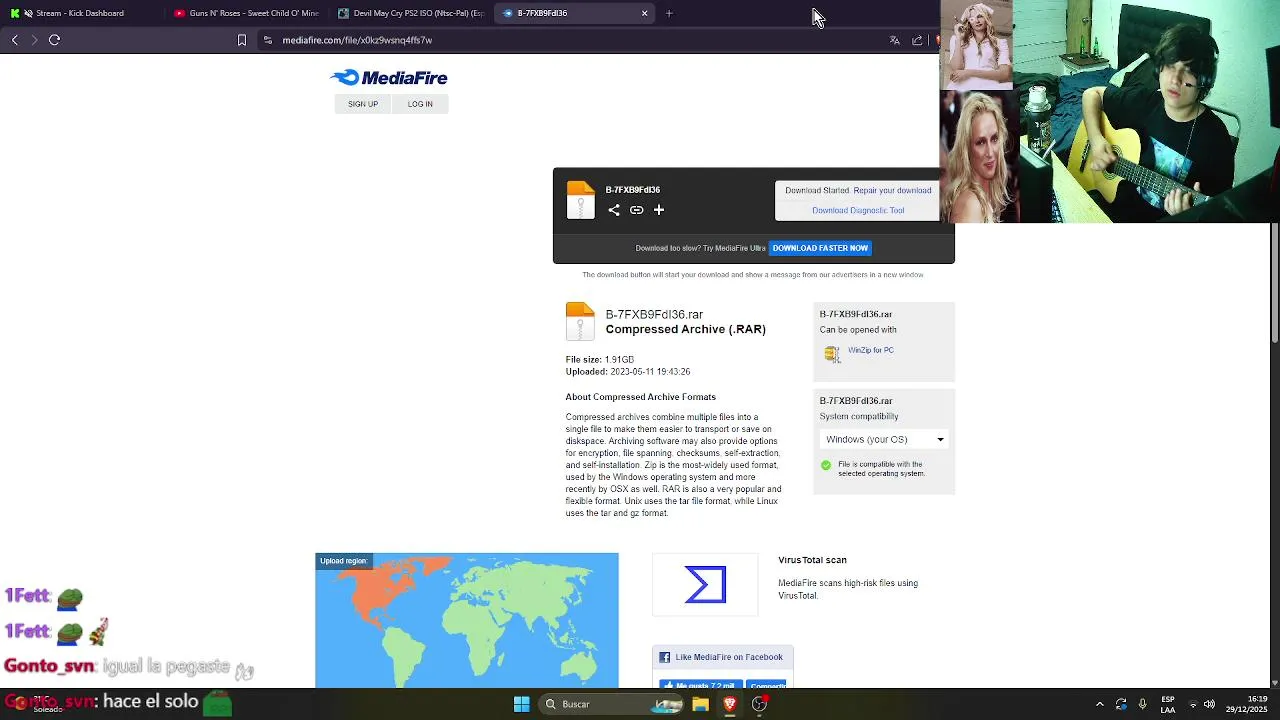Click the Facebook Compartir button
1280x720 pixels.
[x=765, y=685]
